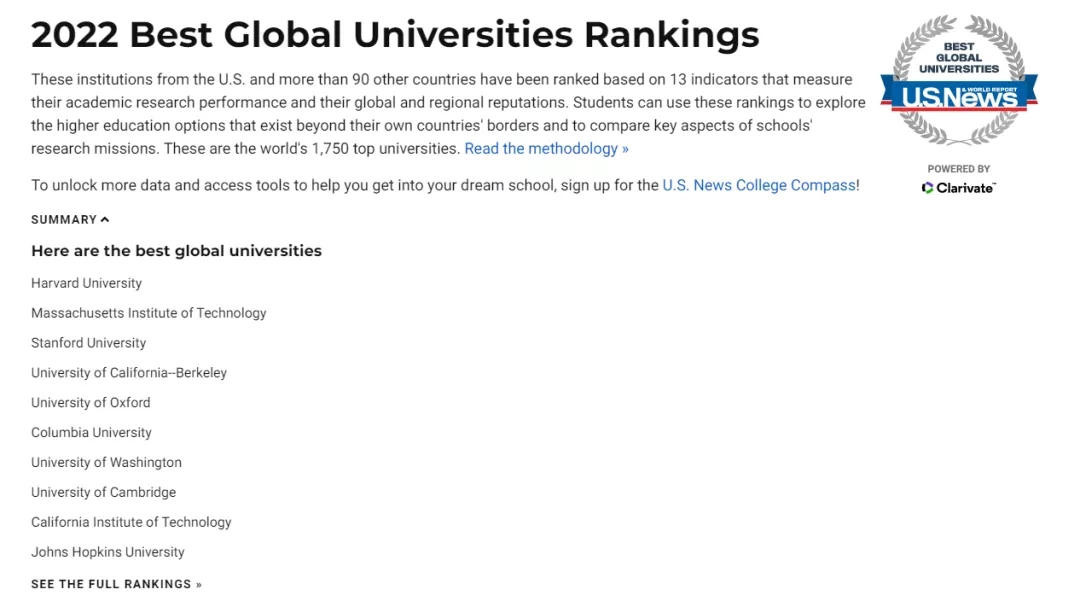
Task: Open California Institute of Technology entry
Action: click(x=131, y=523)
